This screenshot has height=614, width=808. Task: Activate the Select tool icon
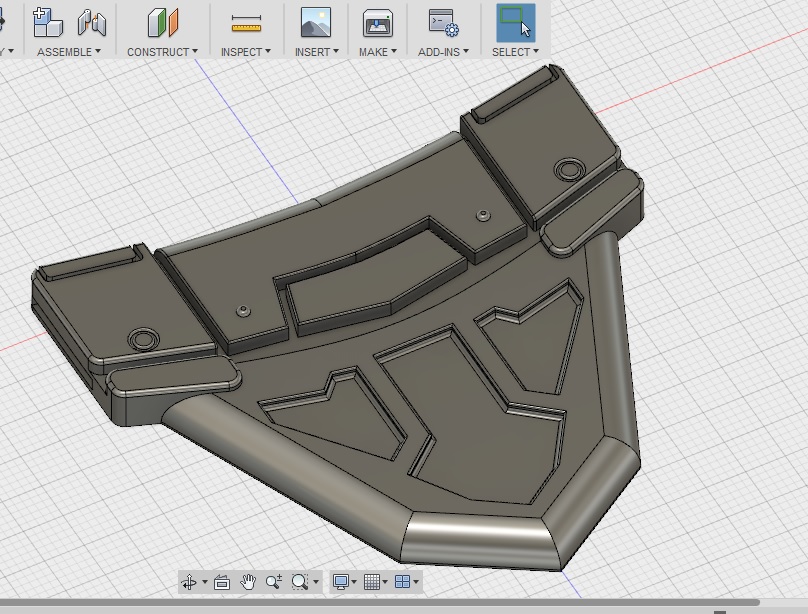click(515, 23)
